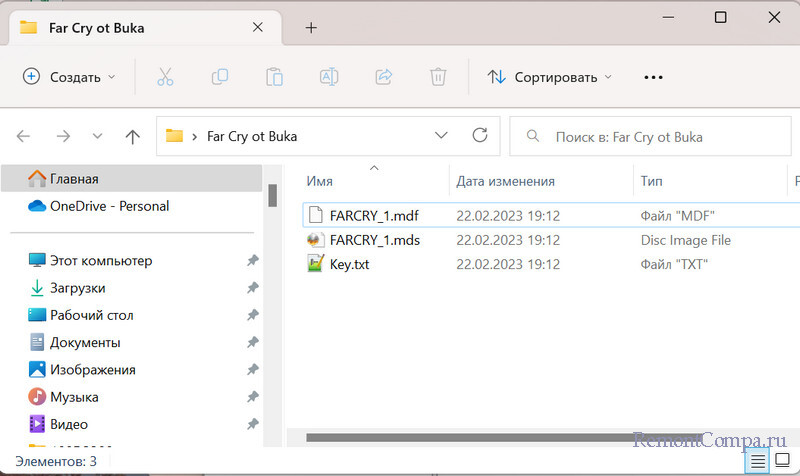The image size is (800, 476).
Task: Open Музыка in sidebar
Action: coord(74,397)
